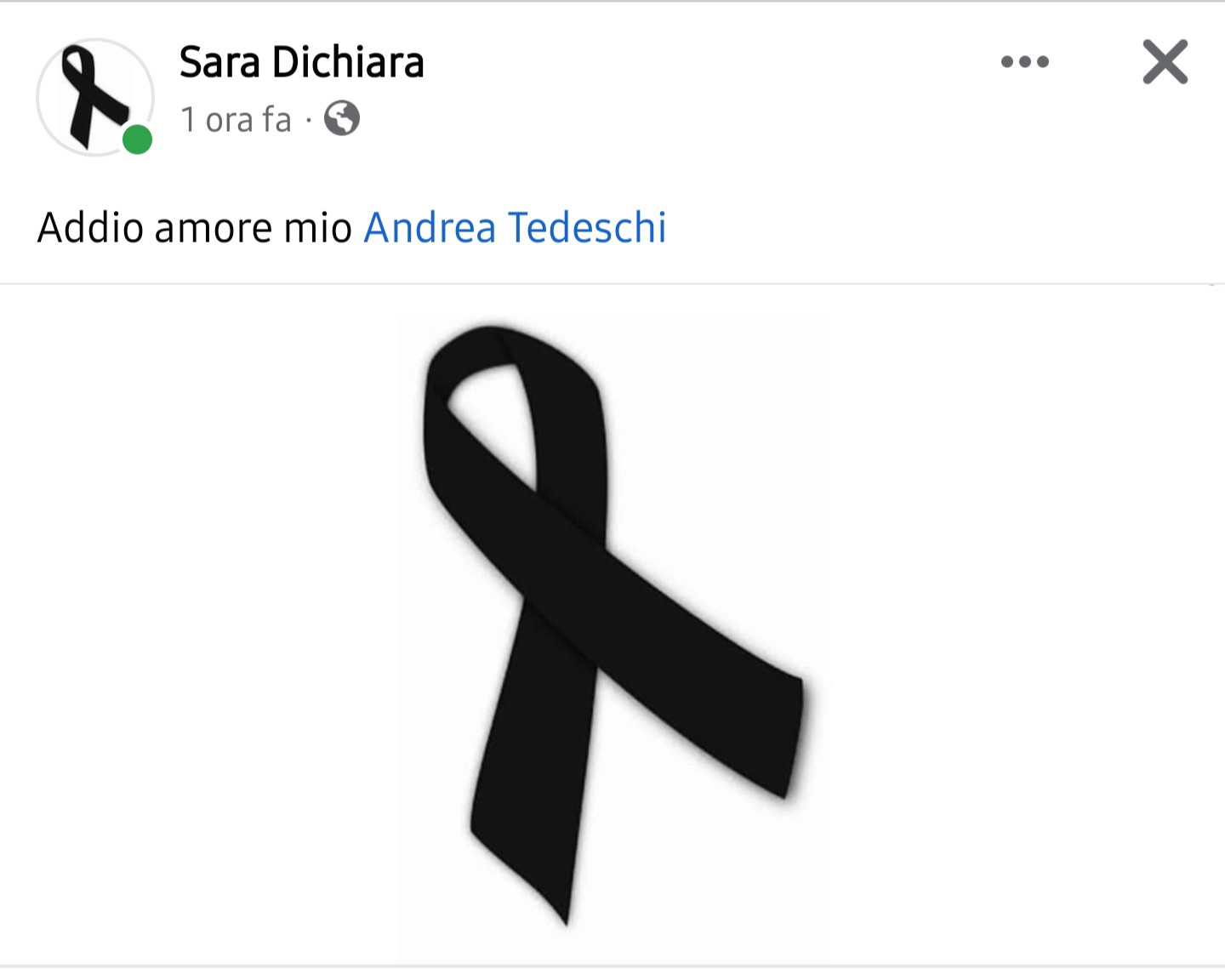Tap the word "Dichiara" in the author name
1225x980 pixels.
(348, 62)
